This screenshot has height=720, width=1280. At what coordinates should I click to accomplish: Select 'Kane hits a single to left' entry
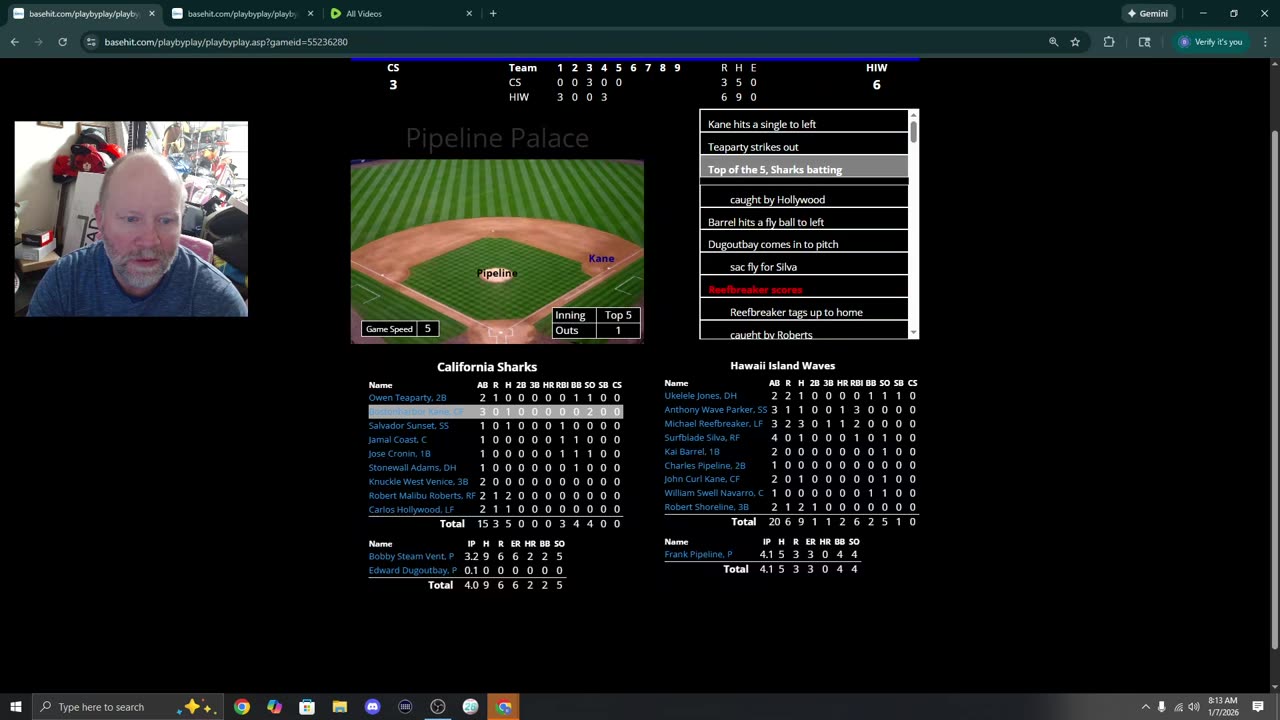(804, 124)
